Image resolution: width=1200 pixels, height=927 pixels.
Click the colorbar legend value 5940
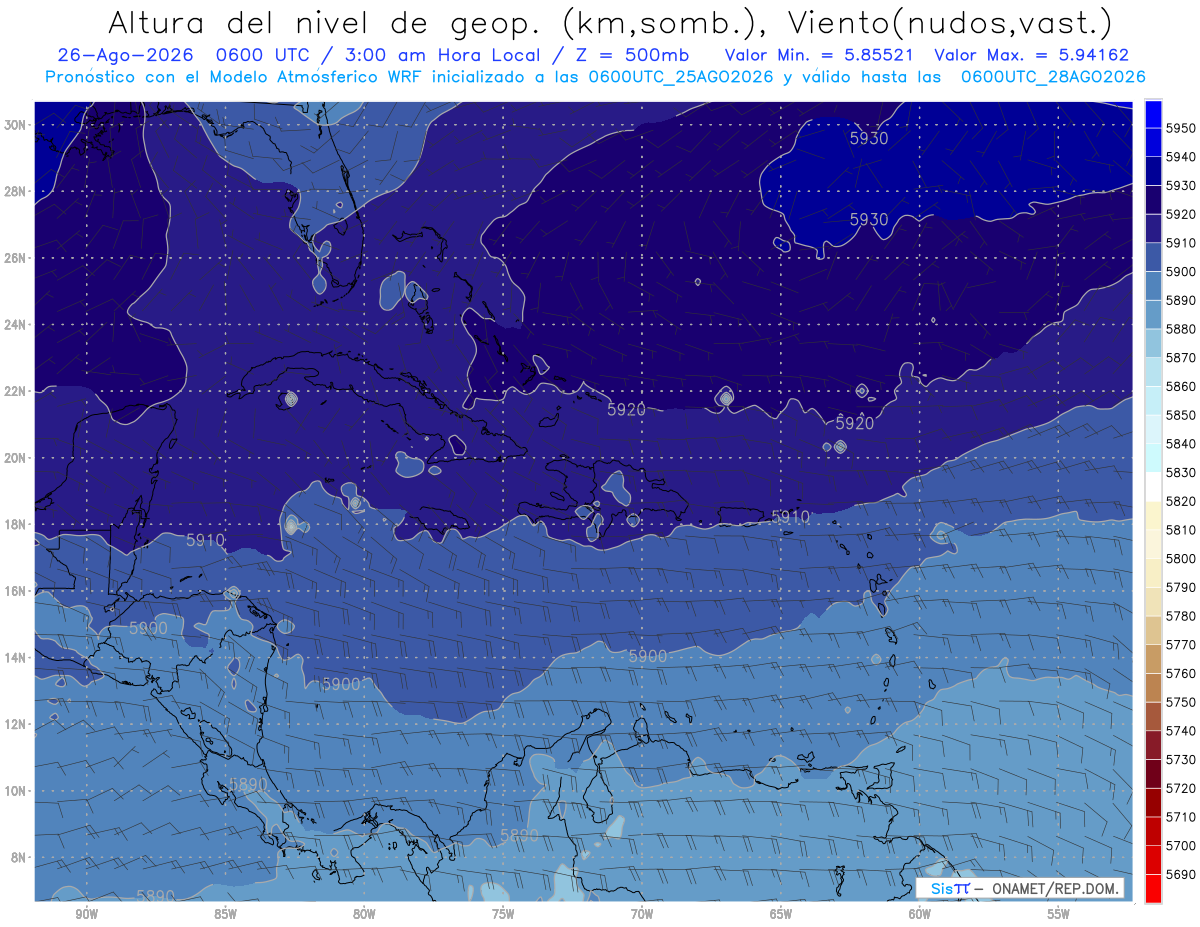click(1181, 157)
